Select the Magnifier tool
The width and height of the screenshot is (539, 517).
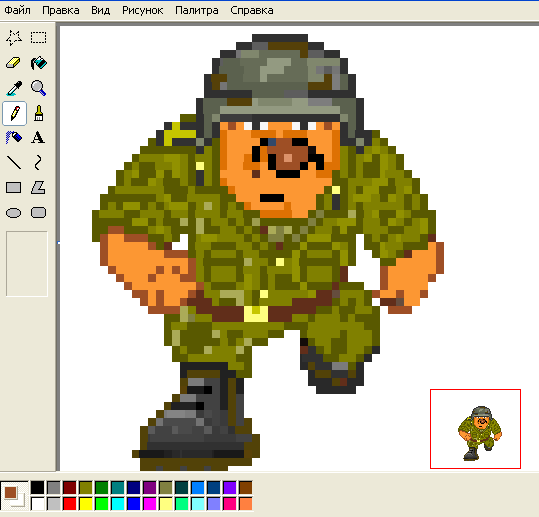pos(38,88)
